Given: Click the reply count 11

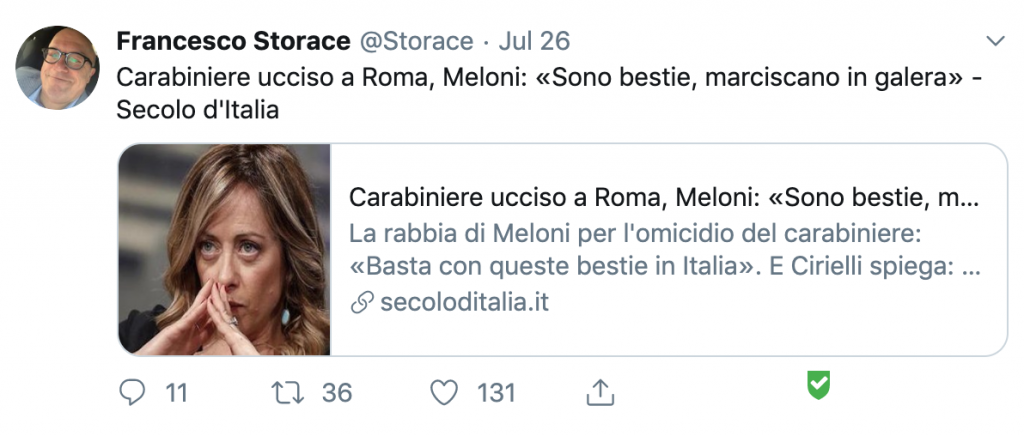Looking at the screenshot, I should pyautogui.click(x=177, y=393).
